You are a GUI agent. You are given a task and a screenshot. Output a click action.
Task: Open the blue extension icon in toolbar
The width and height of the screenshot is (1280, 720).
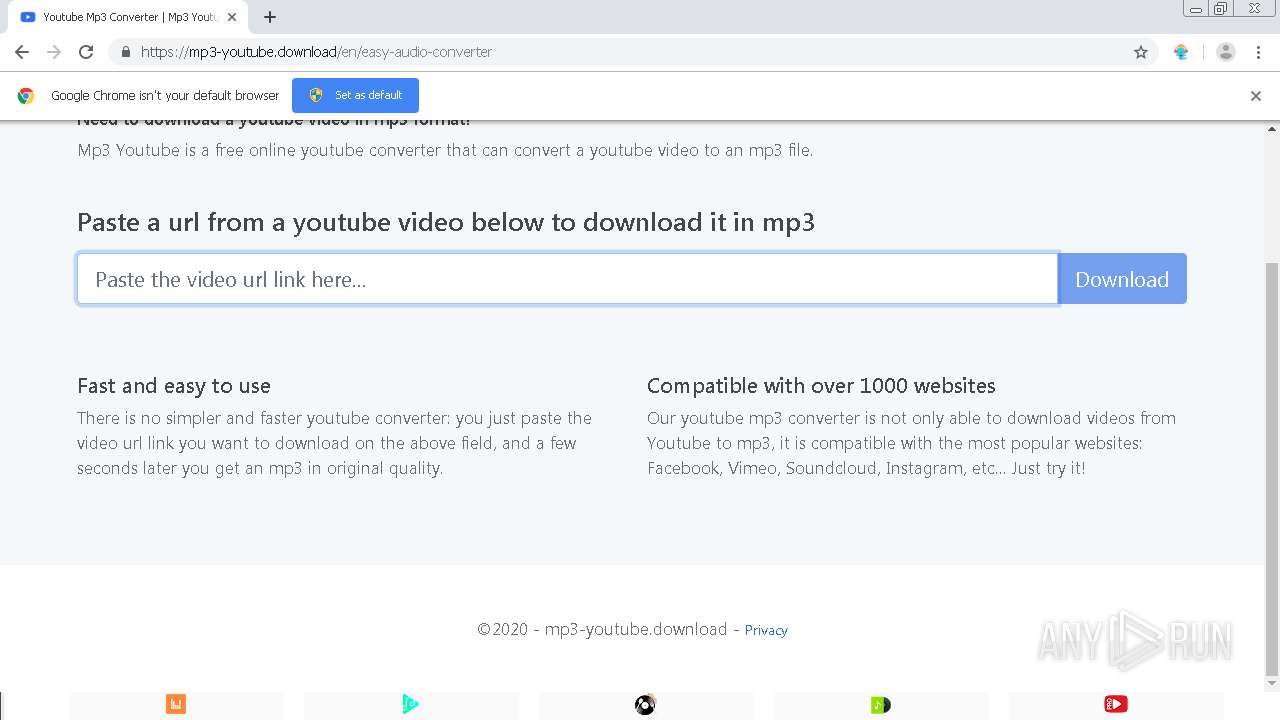pos(1181,52)
